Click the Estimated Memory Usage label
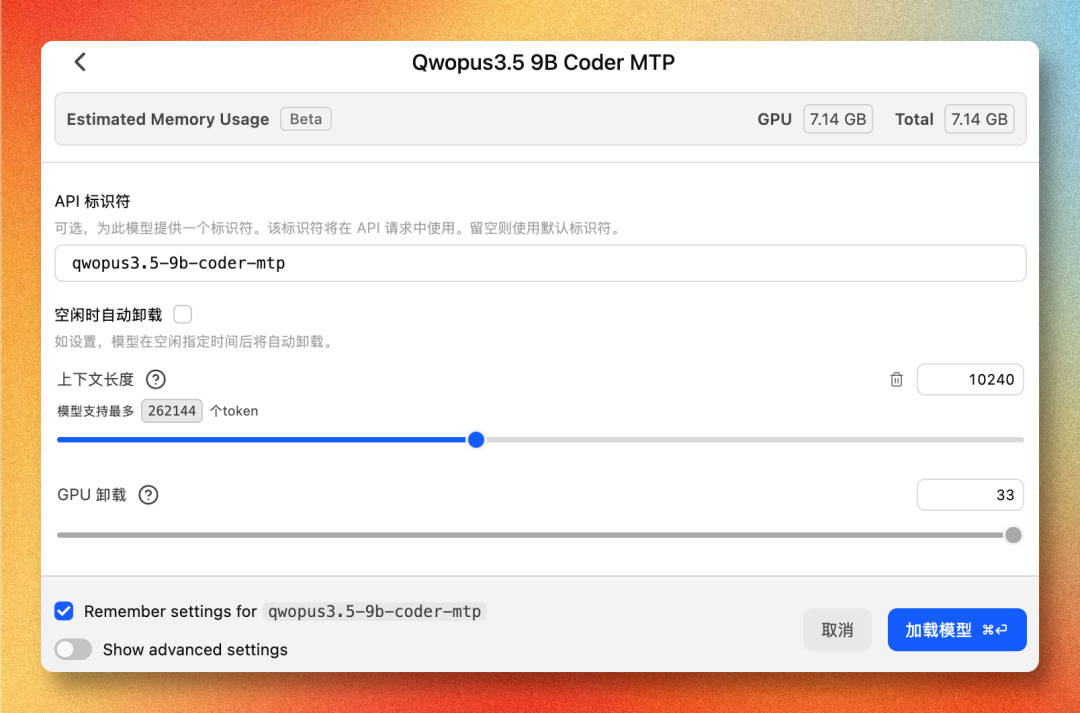This screenshot has height=713, width=1080. click(168, 119)
